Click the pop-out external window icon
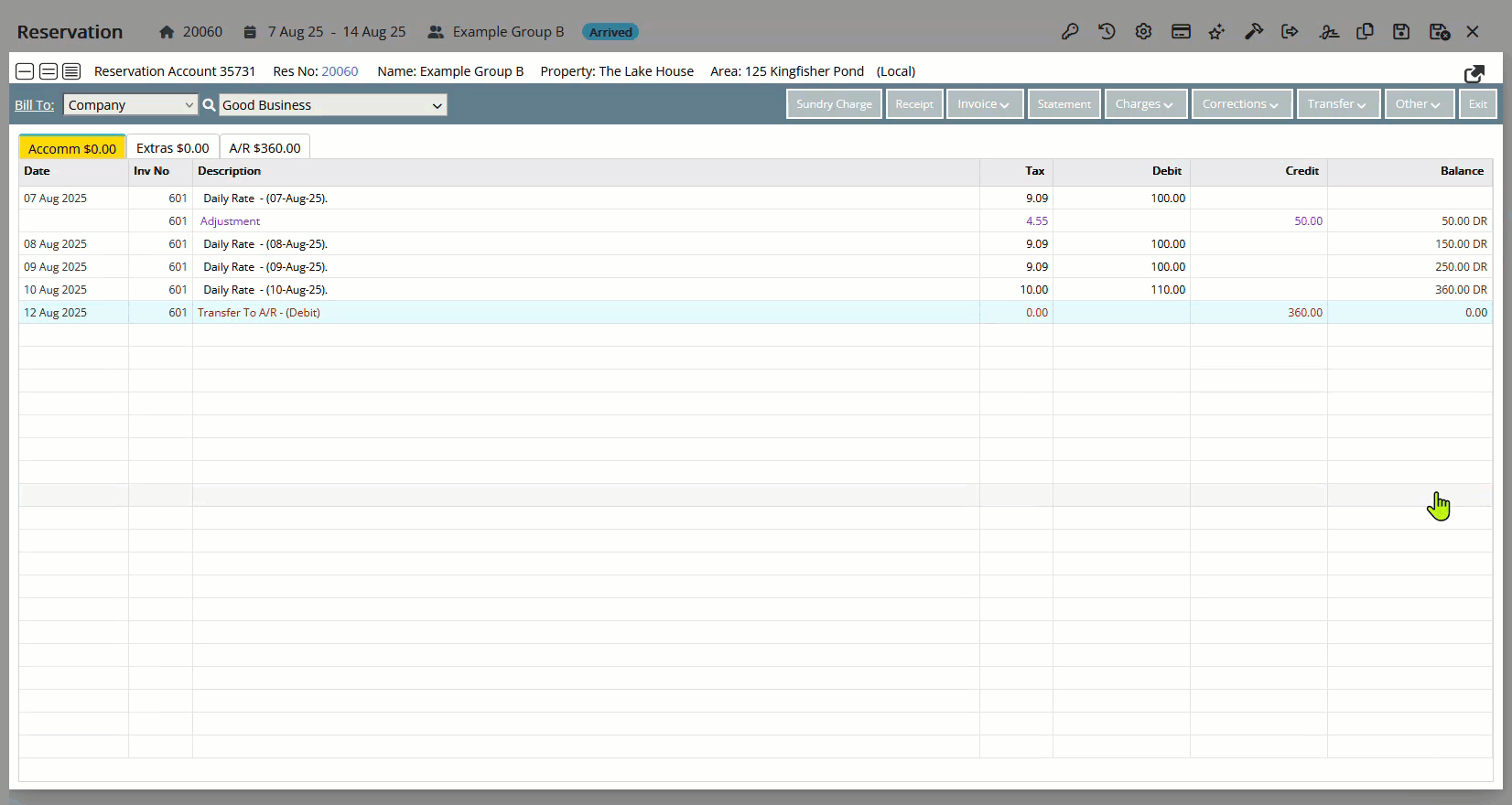This screenshot has width=1512, height=805. (1474, 73)
